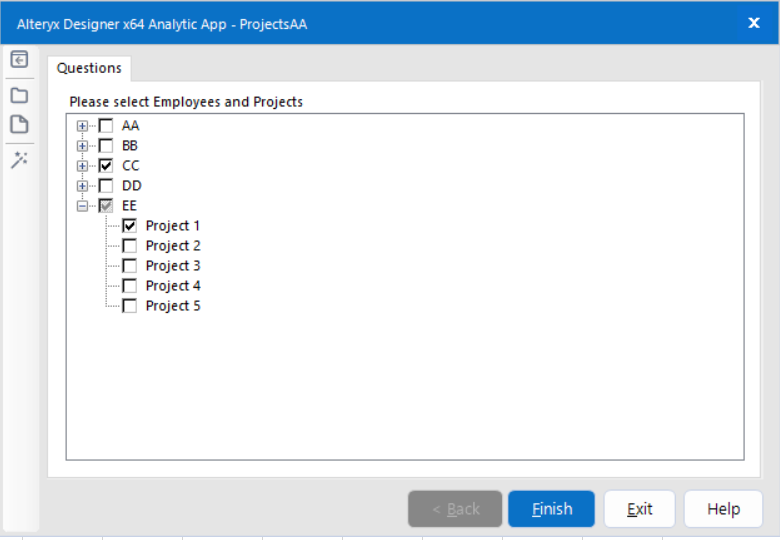Click the open folder icon in sidebar
The height and width of the screenshot is (540, 780).
tap(19, 95)
